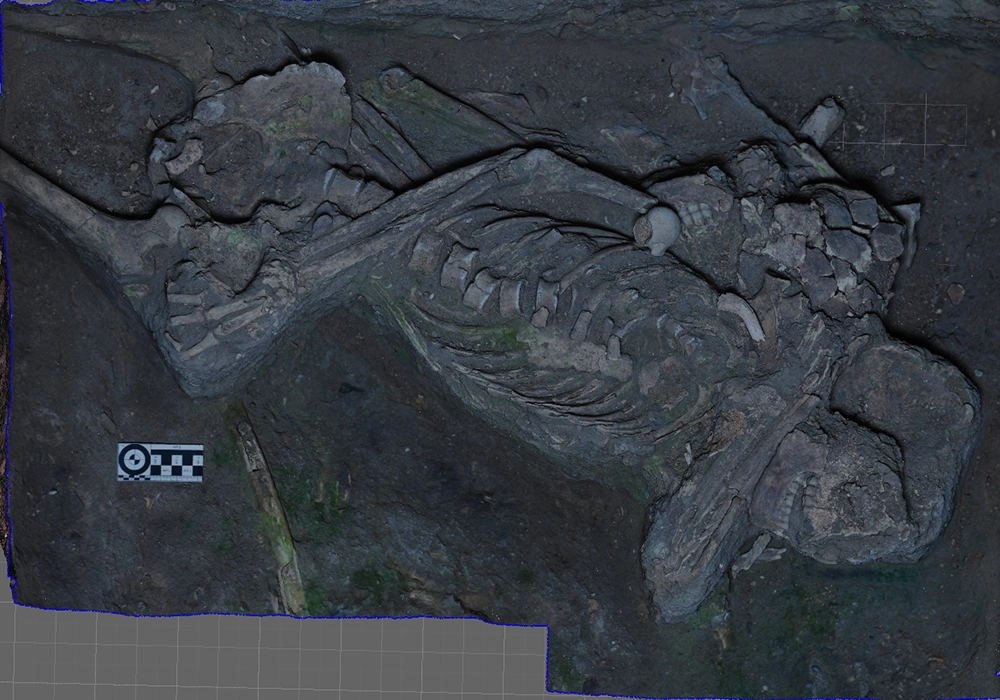Image resolution: width=1000 pixels, height=700 pixels.
Task: Click the blue mesh boundary outline
Action: (x=280, y=615)
